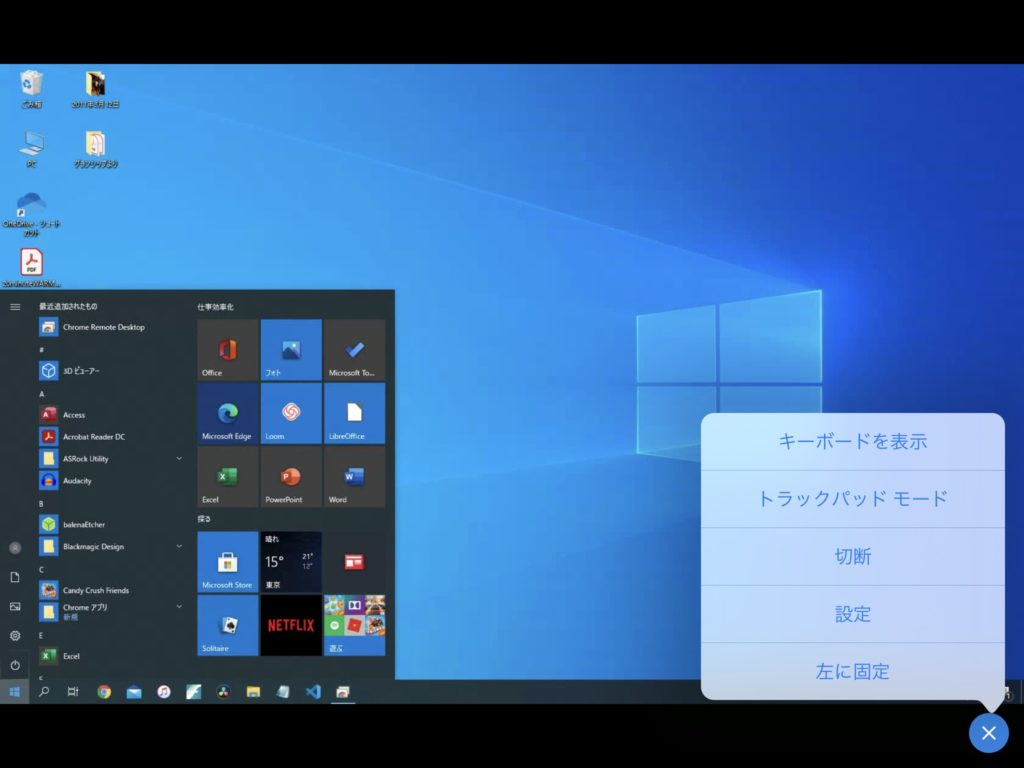Launch Google Chrome from the taskbar
The height and width of the screenshot is (768, 1024).
point(104,692)
